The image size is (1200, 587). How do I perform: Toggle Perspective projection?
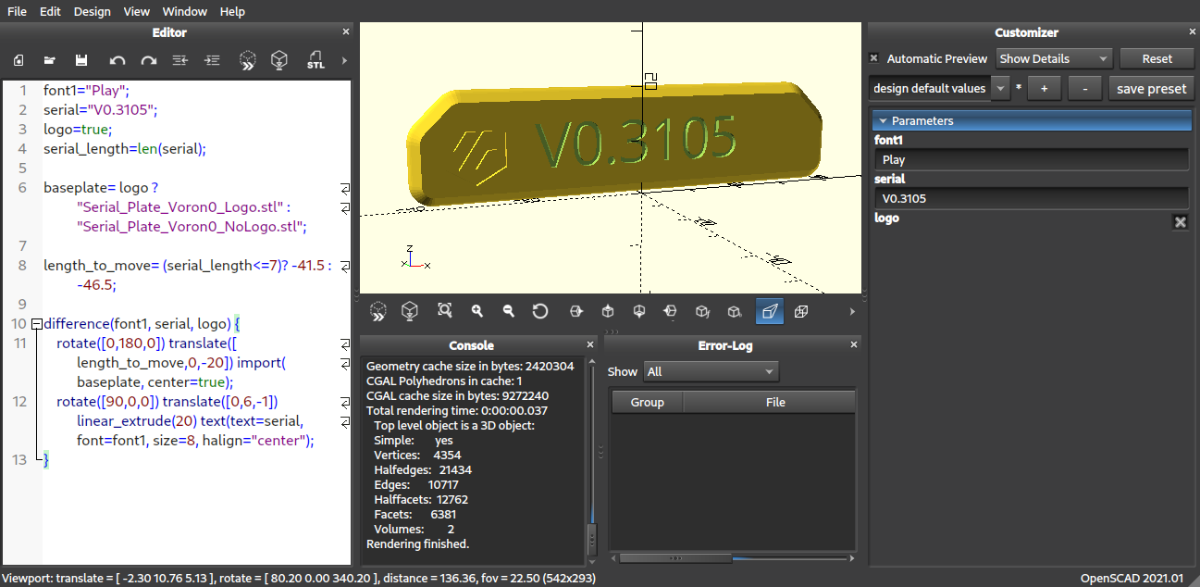click(769, 311)
